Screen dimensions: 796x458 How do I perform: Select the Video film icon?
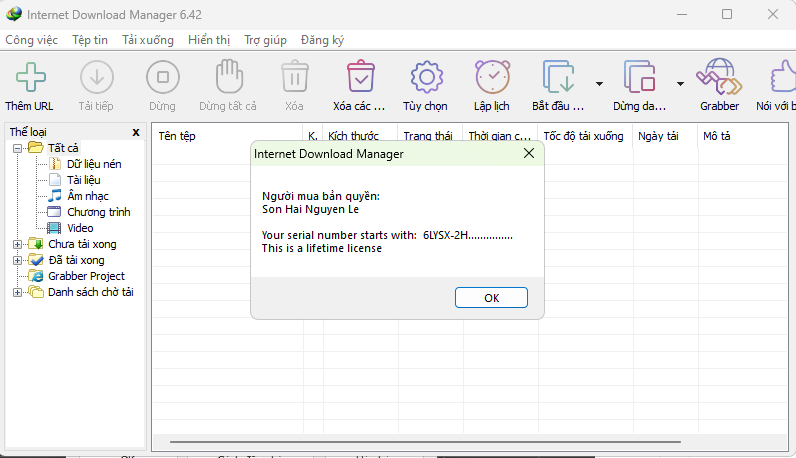coord(54,227)
